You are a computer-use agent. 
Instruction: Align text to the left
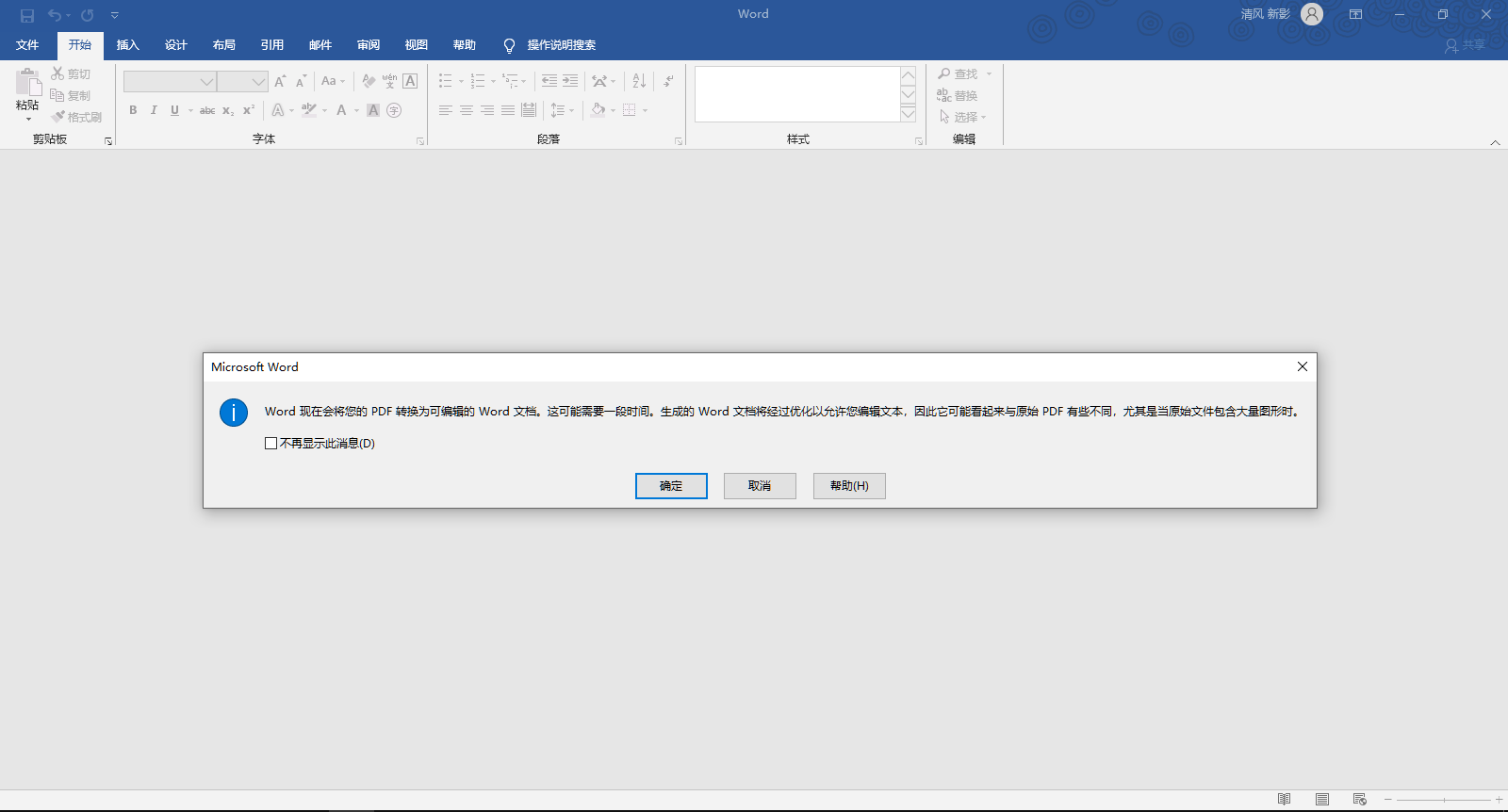446,110
